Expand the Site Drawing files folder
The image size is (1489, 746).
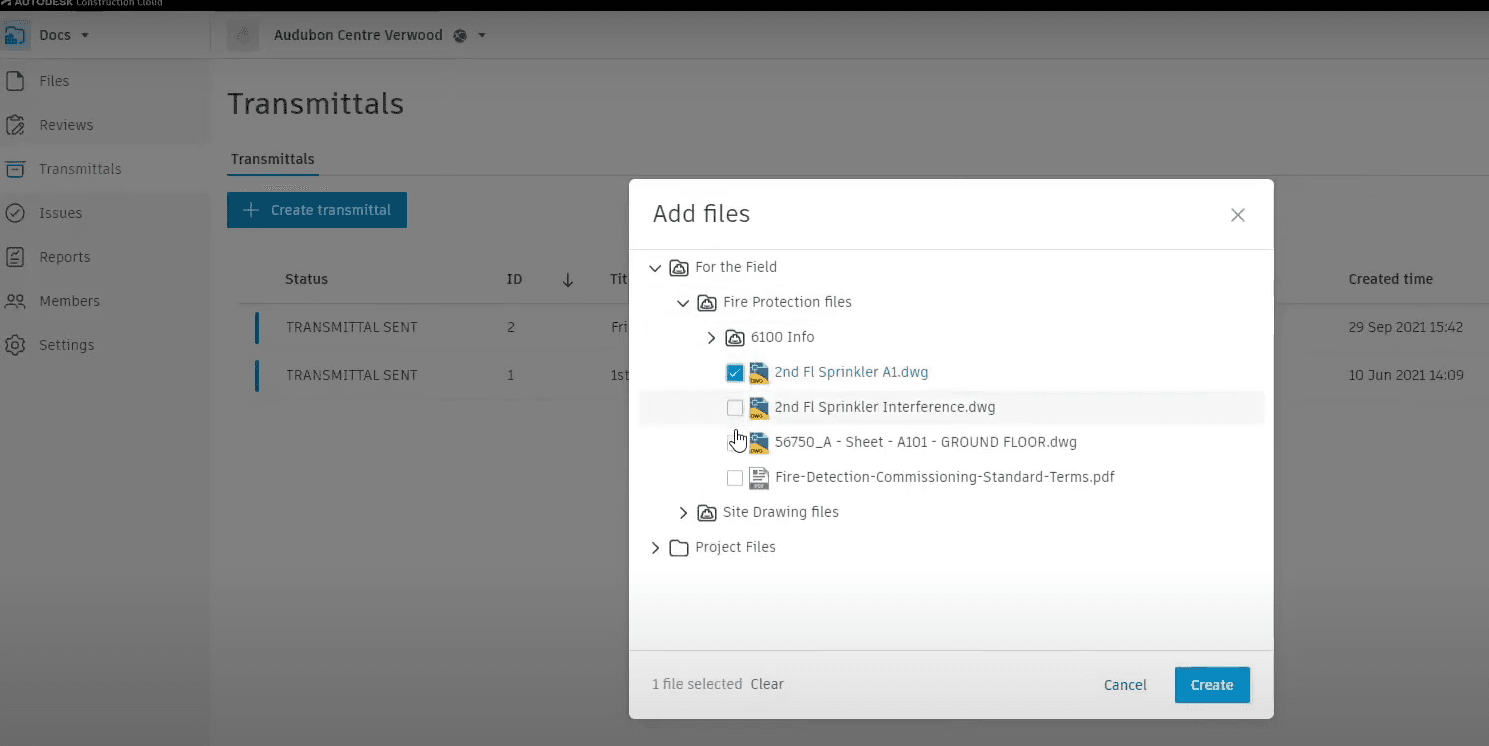(x=683, y=513)
